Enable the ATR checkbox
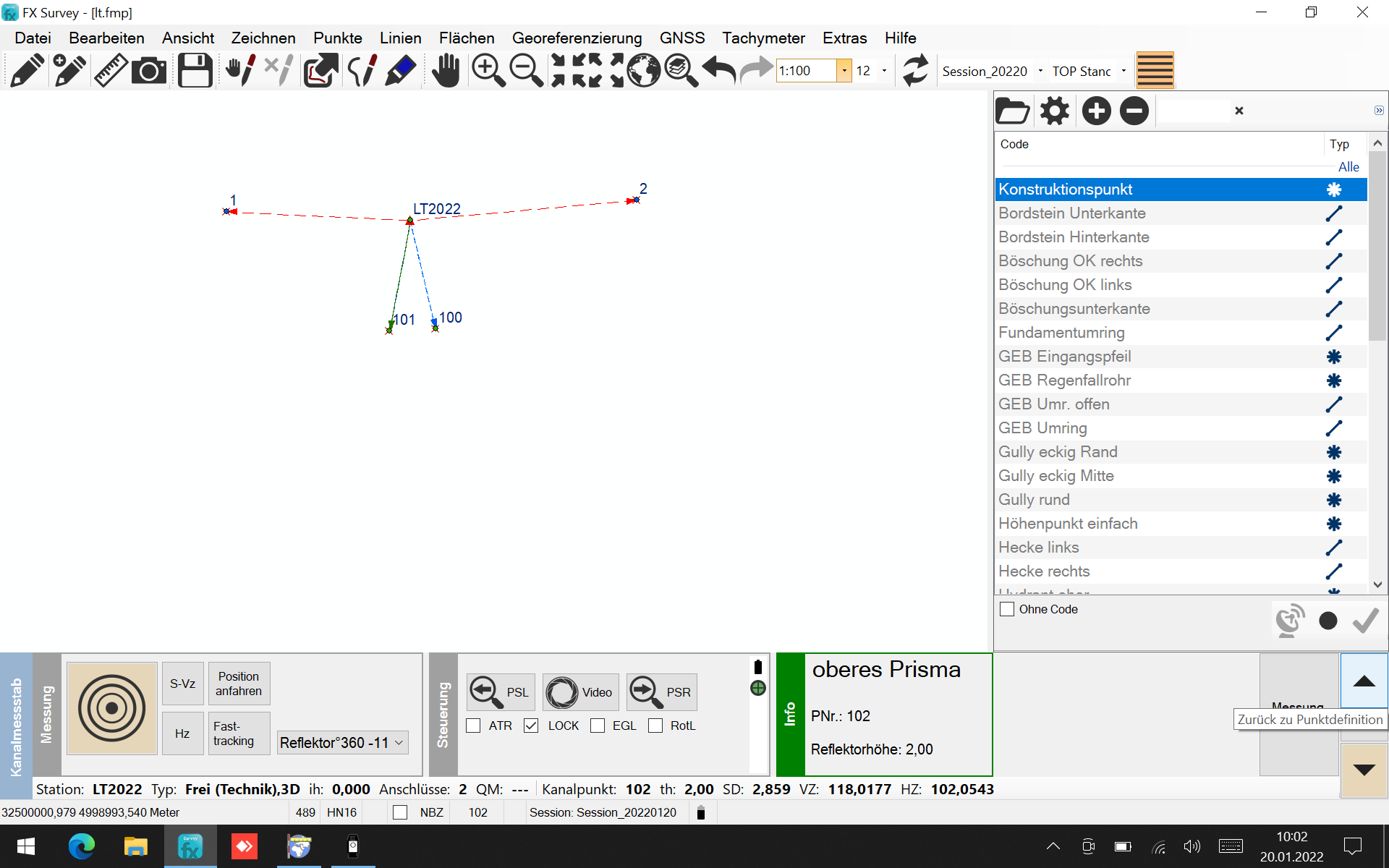Image resolution: width=1389 pixels, height=868 pixels. pos(474,726)
